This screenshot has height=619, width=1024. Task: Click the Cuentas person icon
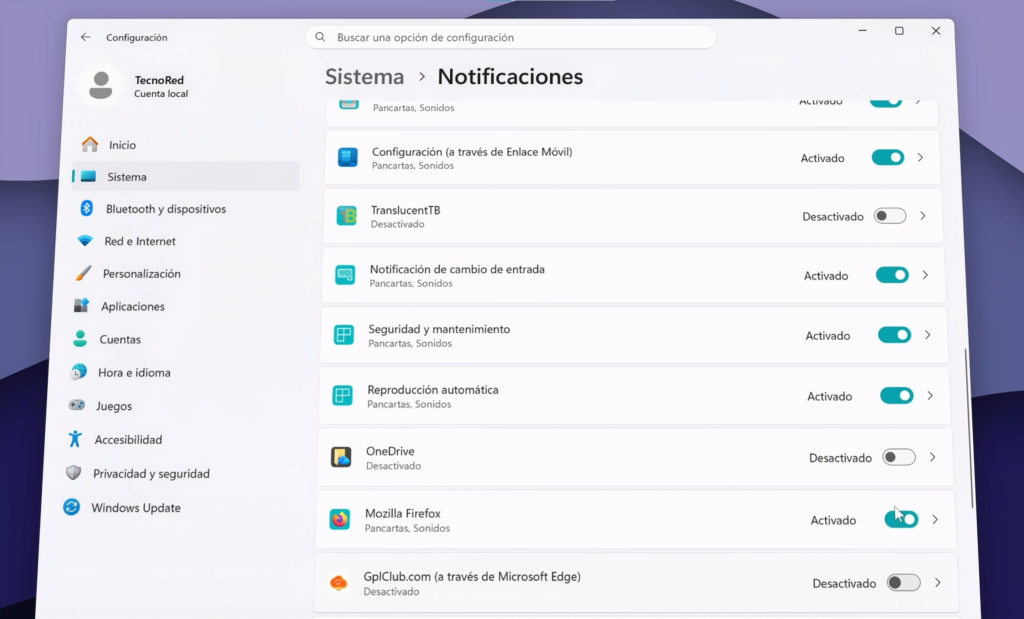[80, 338]
